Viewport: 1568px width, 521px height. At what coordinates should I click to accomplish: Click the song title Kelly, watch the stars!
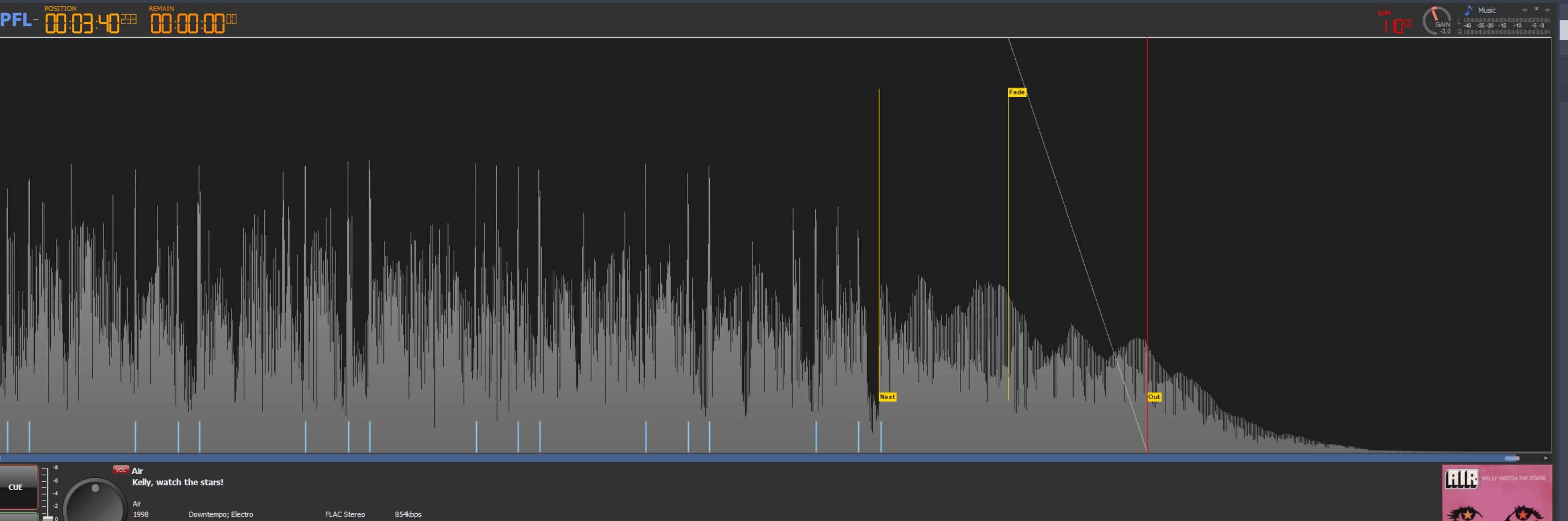pos(178,482)
